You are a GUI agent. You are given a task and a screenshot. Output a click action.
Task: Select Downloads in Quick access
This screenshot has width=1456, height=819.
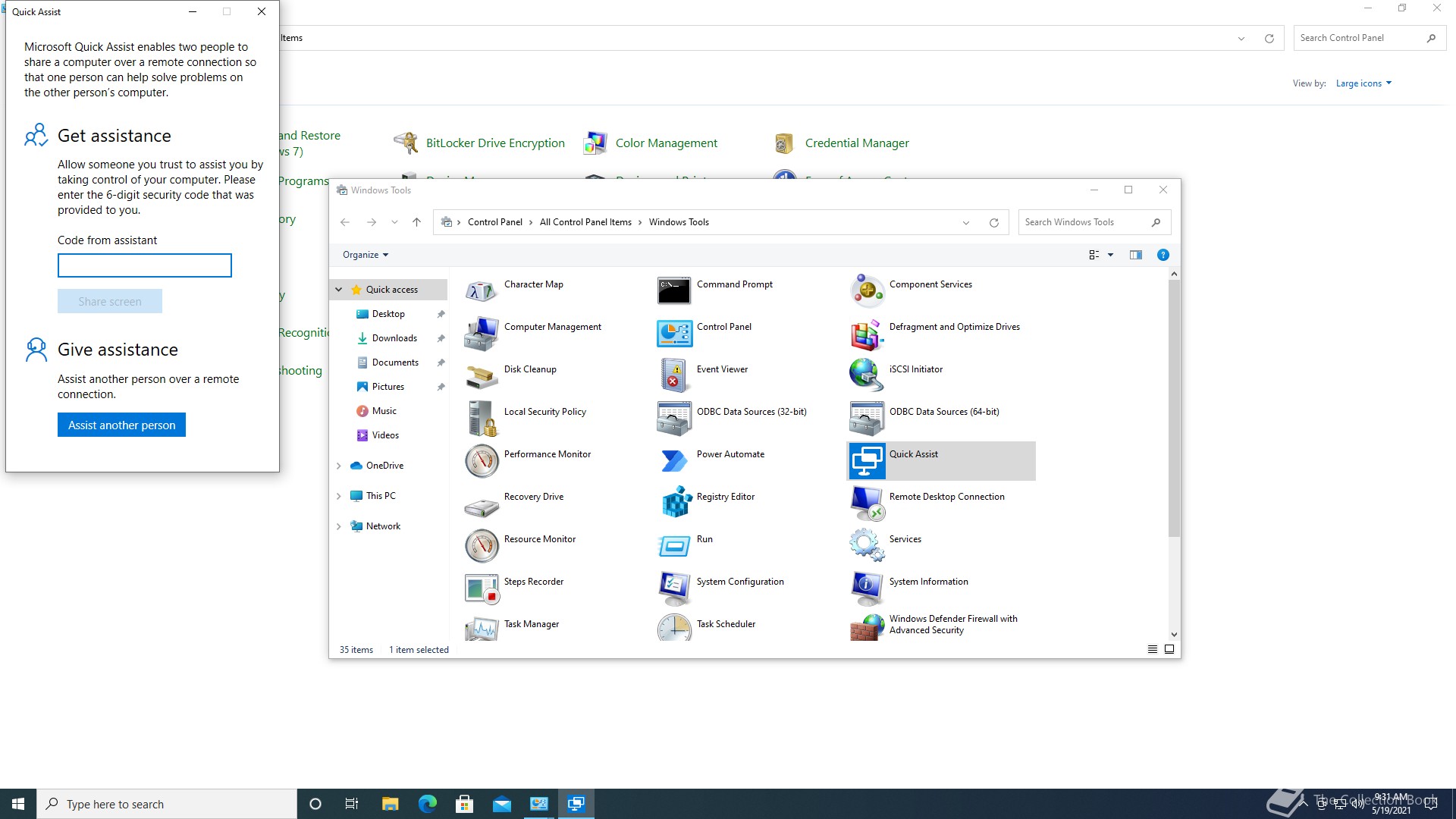tap(394, 338)
